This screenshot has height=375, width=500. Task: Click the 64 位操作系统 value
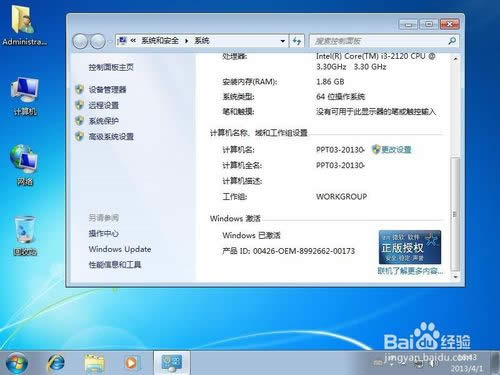[x=340, y=97]
